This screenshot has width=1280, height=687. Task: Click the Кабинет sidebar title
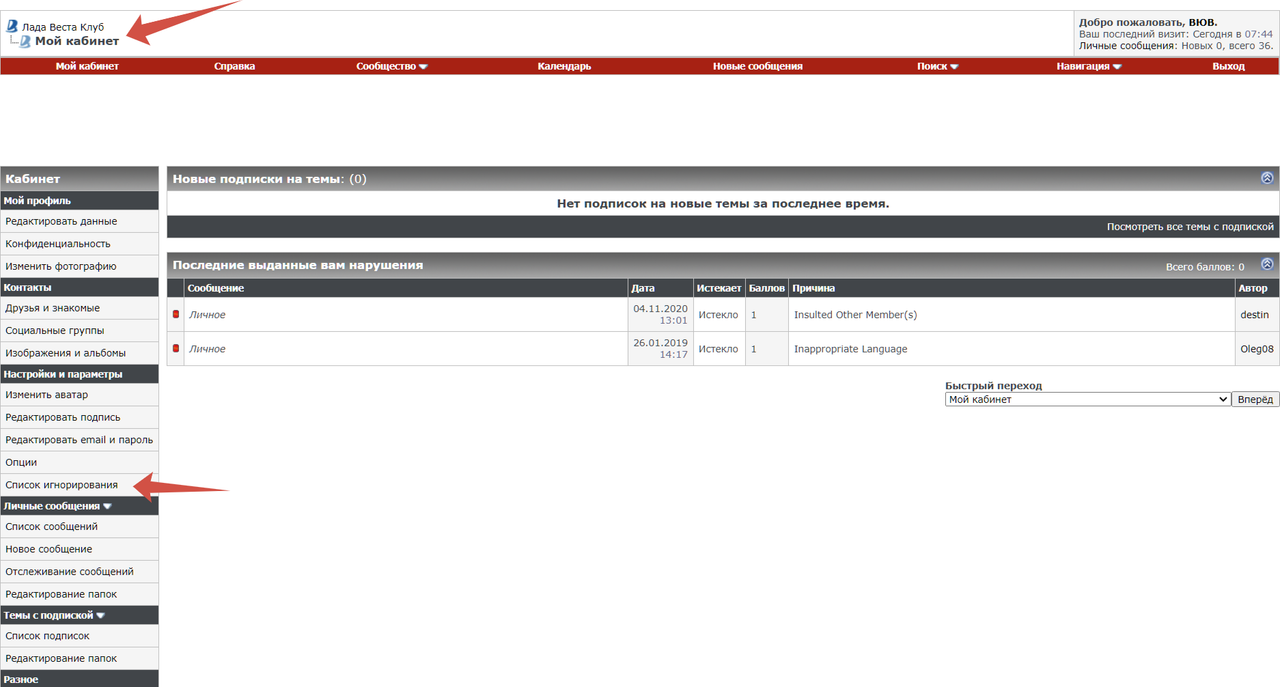(79, 178)
